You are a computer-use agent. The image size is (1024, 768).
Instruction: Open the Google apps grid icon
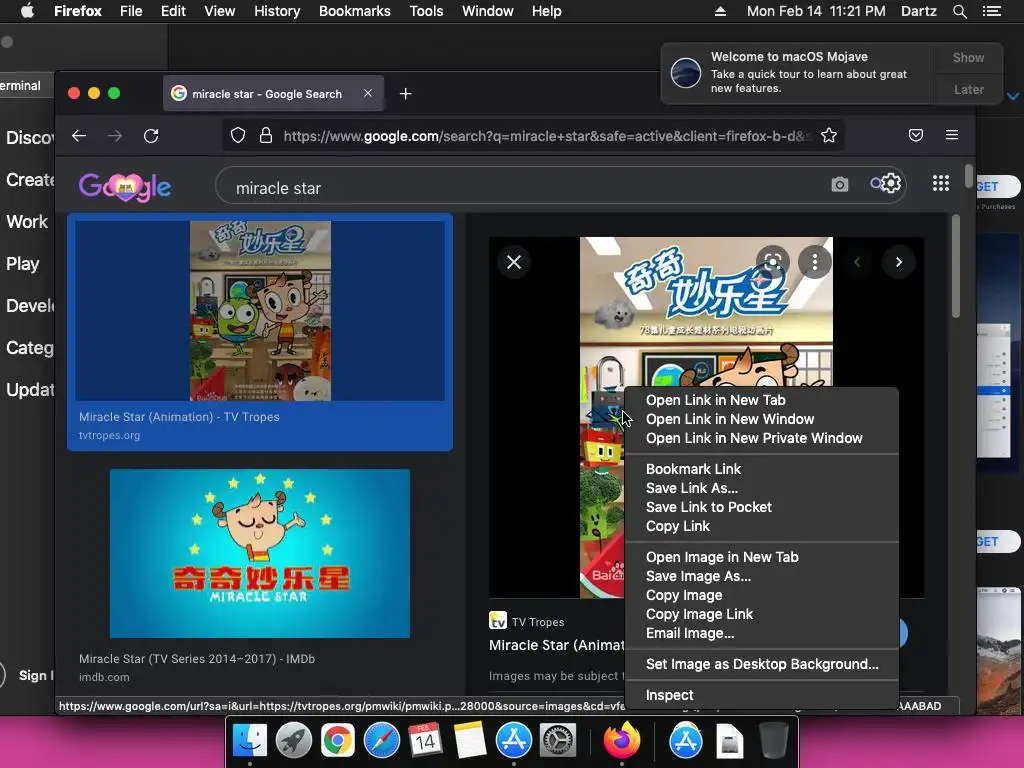(940, 184)
